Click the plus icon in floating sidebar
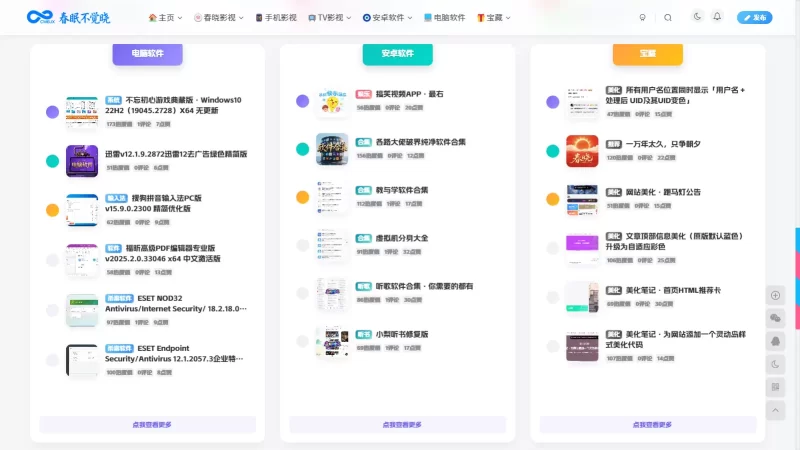800x450 pixels. 776,295
